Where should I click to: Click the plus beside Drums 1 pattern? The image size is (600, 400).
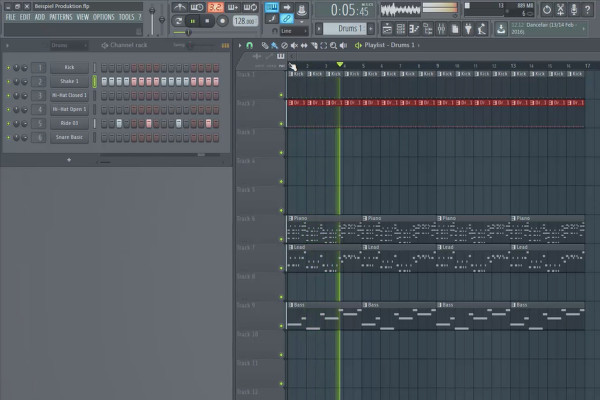click(x=370, y=29)
